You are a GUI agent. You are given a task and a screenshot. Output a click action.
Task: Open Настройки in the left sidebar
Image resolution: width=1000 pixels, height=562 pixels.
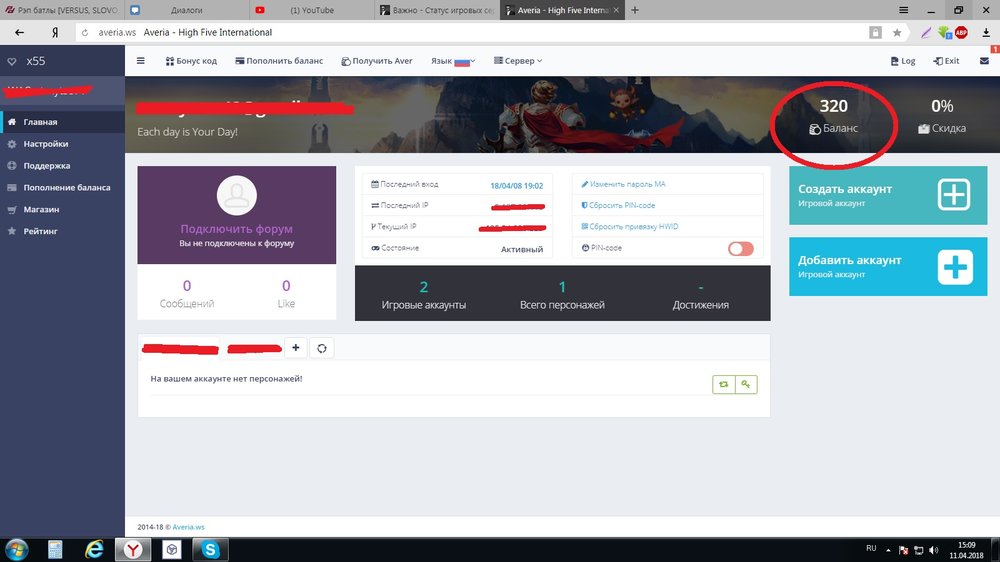point(46,144)
